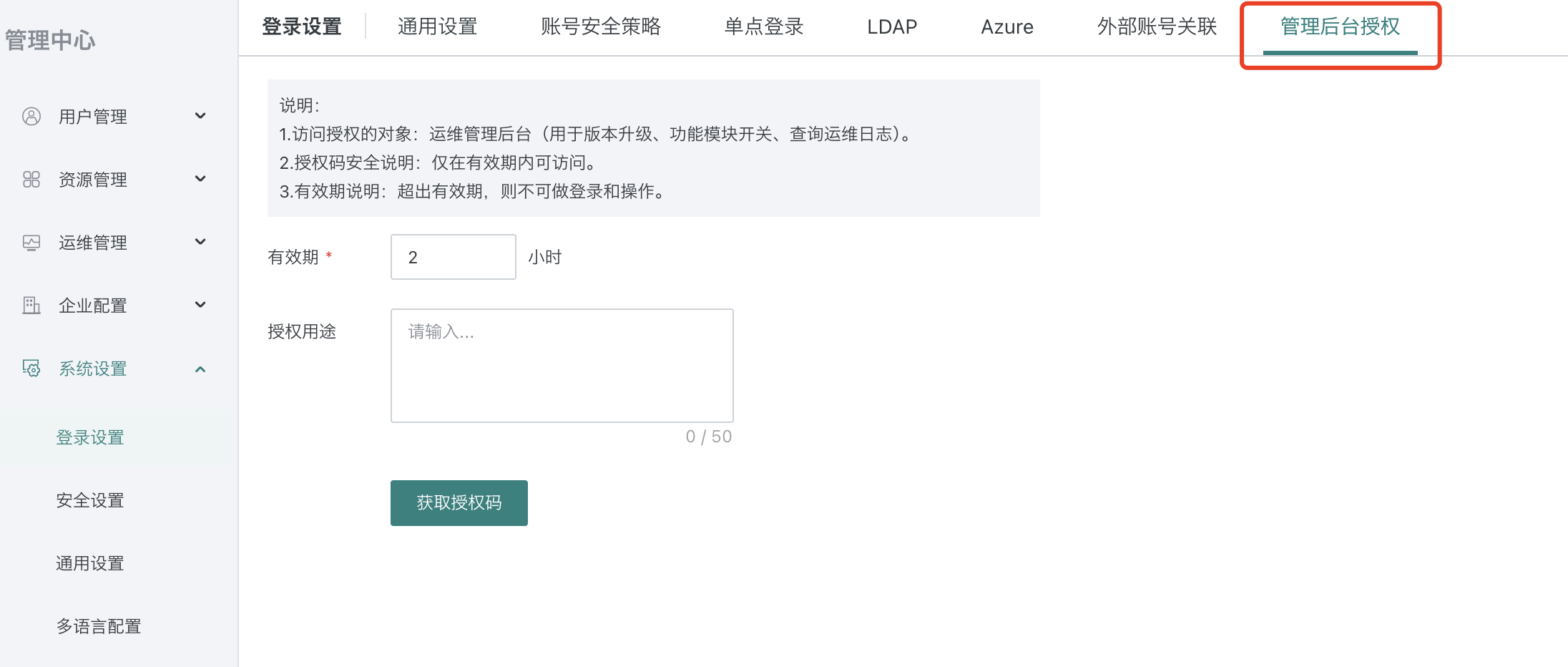
Task: Switch to the Azure tab
Action: point(1006,26)
